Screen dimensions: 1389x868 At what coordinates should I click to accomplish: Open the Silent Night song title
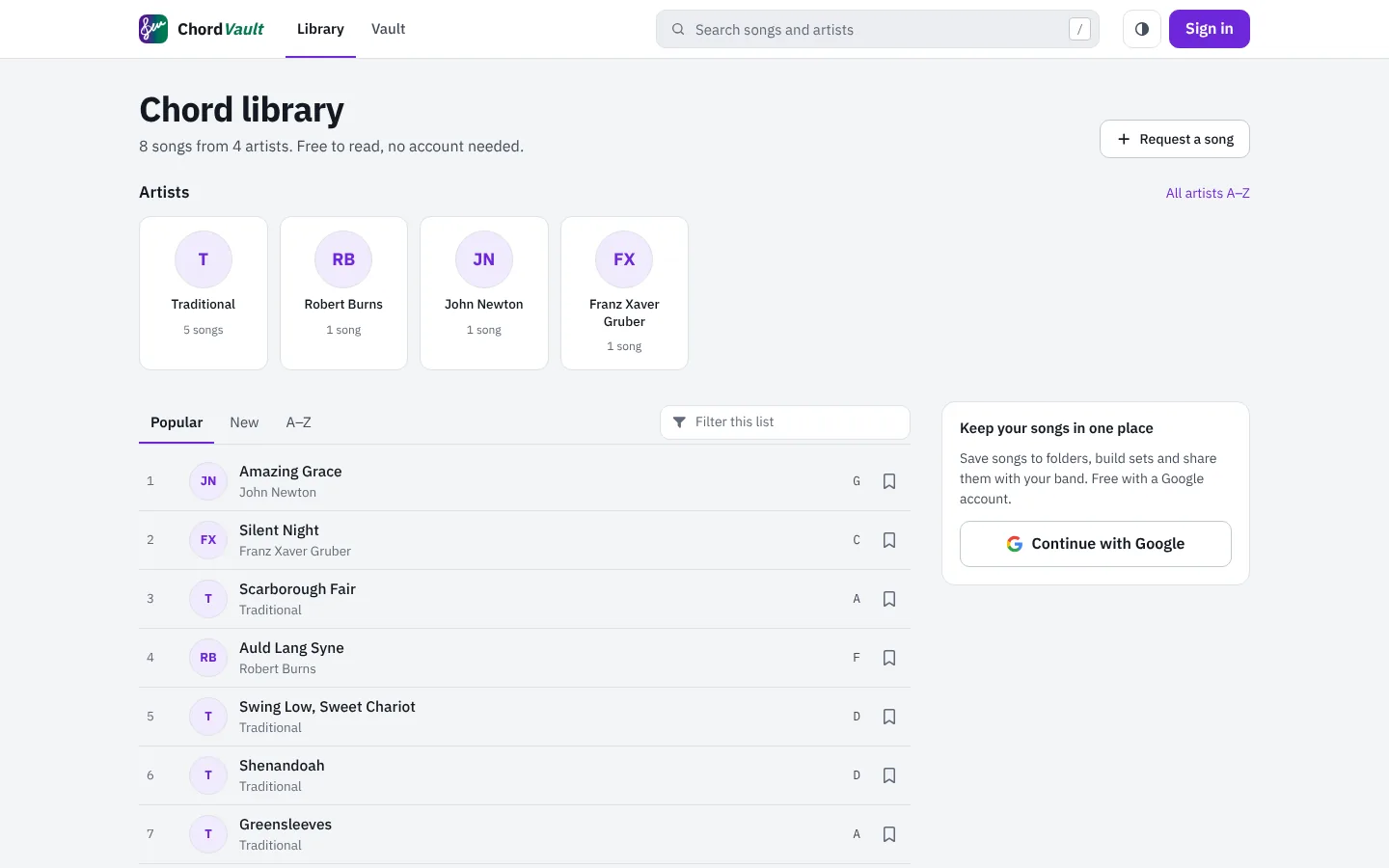279,530
